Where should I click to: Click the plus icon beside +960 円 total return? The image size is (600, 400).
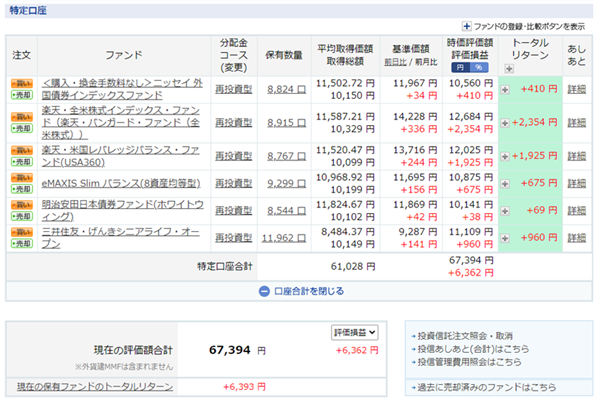pos(506,239)
